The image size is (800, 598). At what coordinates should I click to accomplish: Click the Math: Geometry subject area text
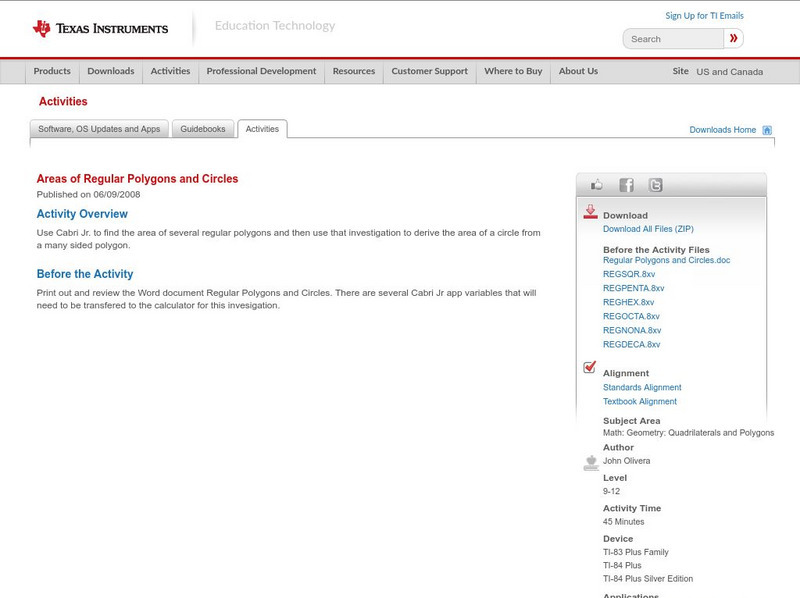pyautogui.click(x=688, y=433)
